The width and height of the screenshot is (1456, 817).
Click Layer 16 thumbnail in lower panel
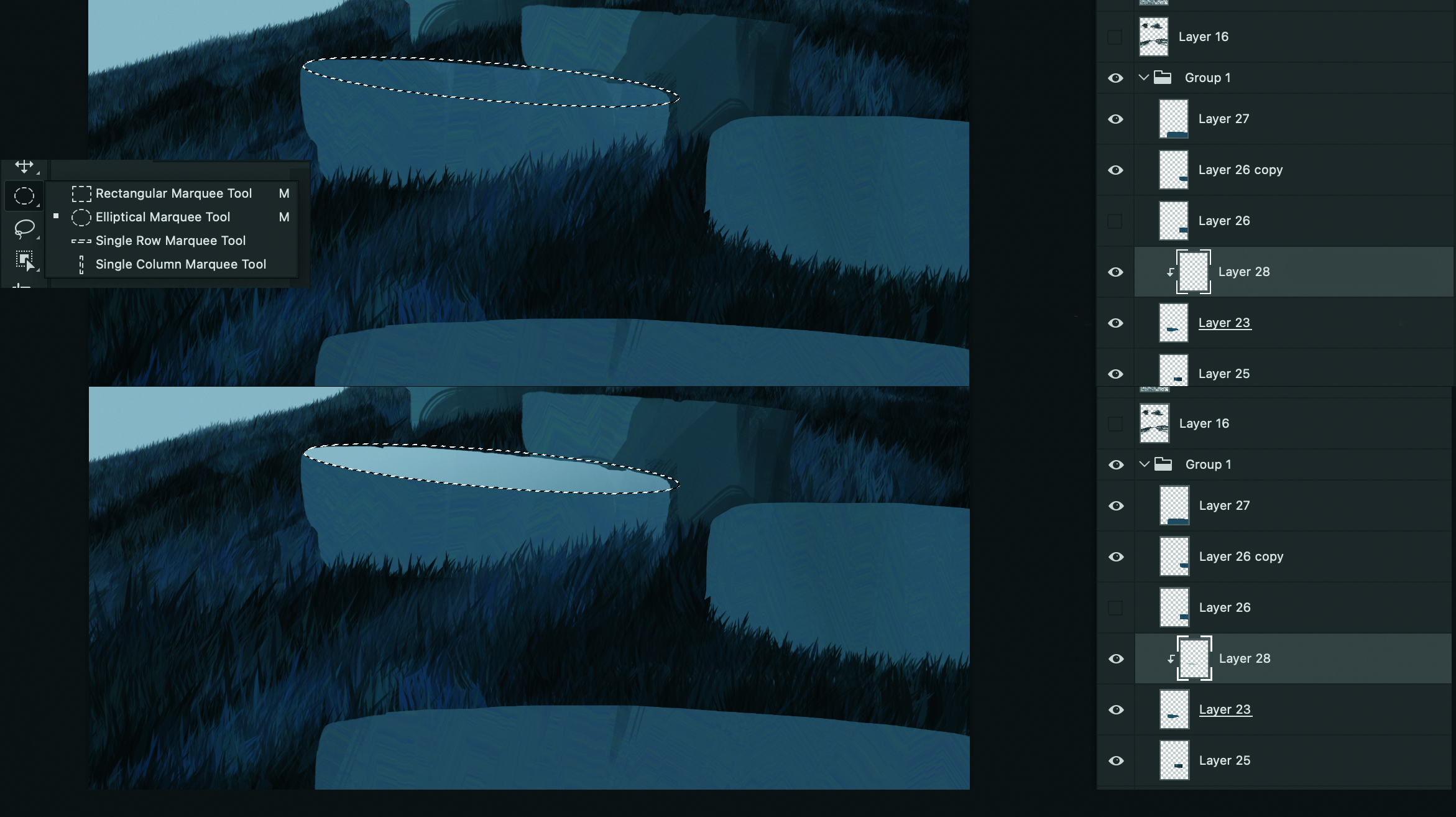[x=1154, y=423]
